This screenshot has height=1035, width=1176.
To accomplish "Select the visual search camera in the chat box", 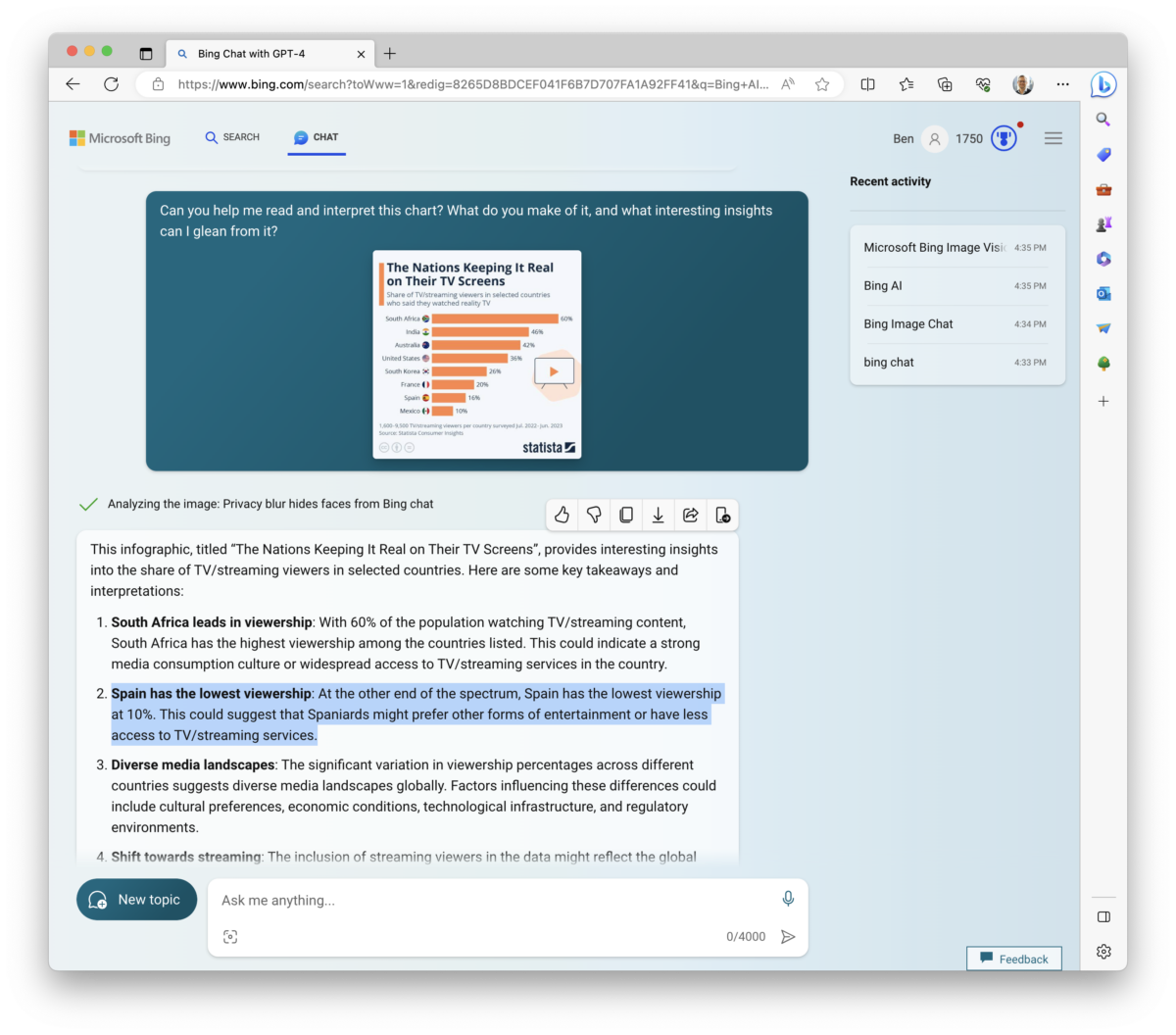I will [x=230, y=936].
